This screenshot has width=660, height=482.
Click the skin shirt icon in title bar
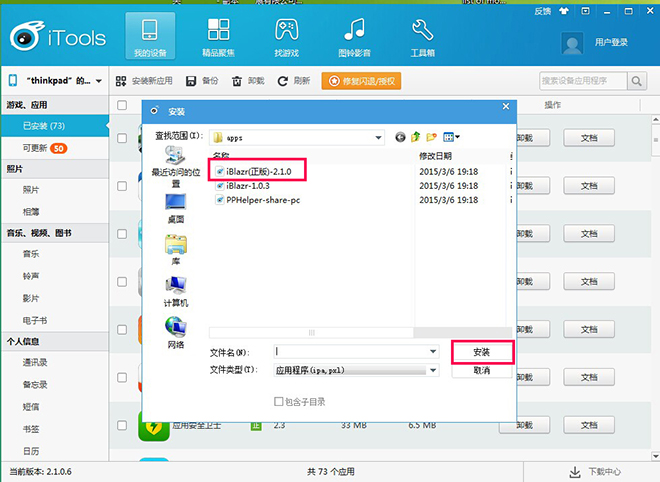click(x=564, y=11)
